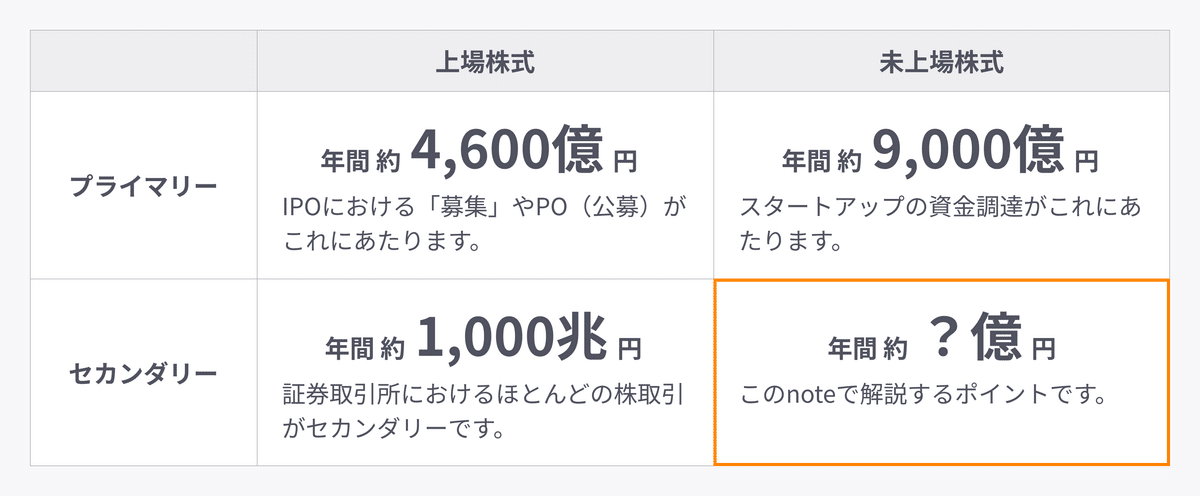Click 円 after the ？億 figure
The width and height of the screenshot is (1200, 496).
pos(1043,348)
